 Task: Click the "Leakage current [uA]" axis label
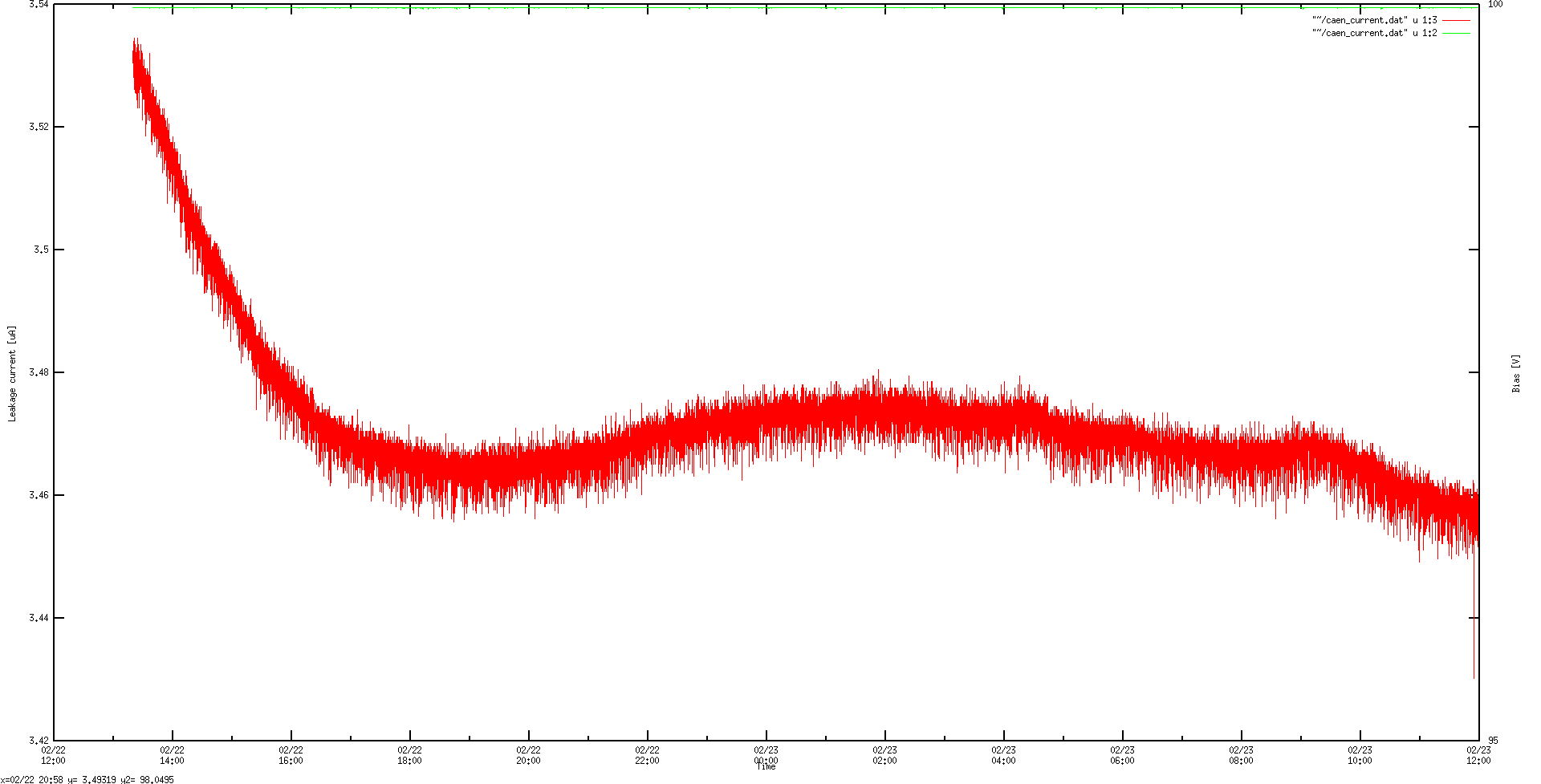[x=12, y=373]
